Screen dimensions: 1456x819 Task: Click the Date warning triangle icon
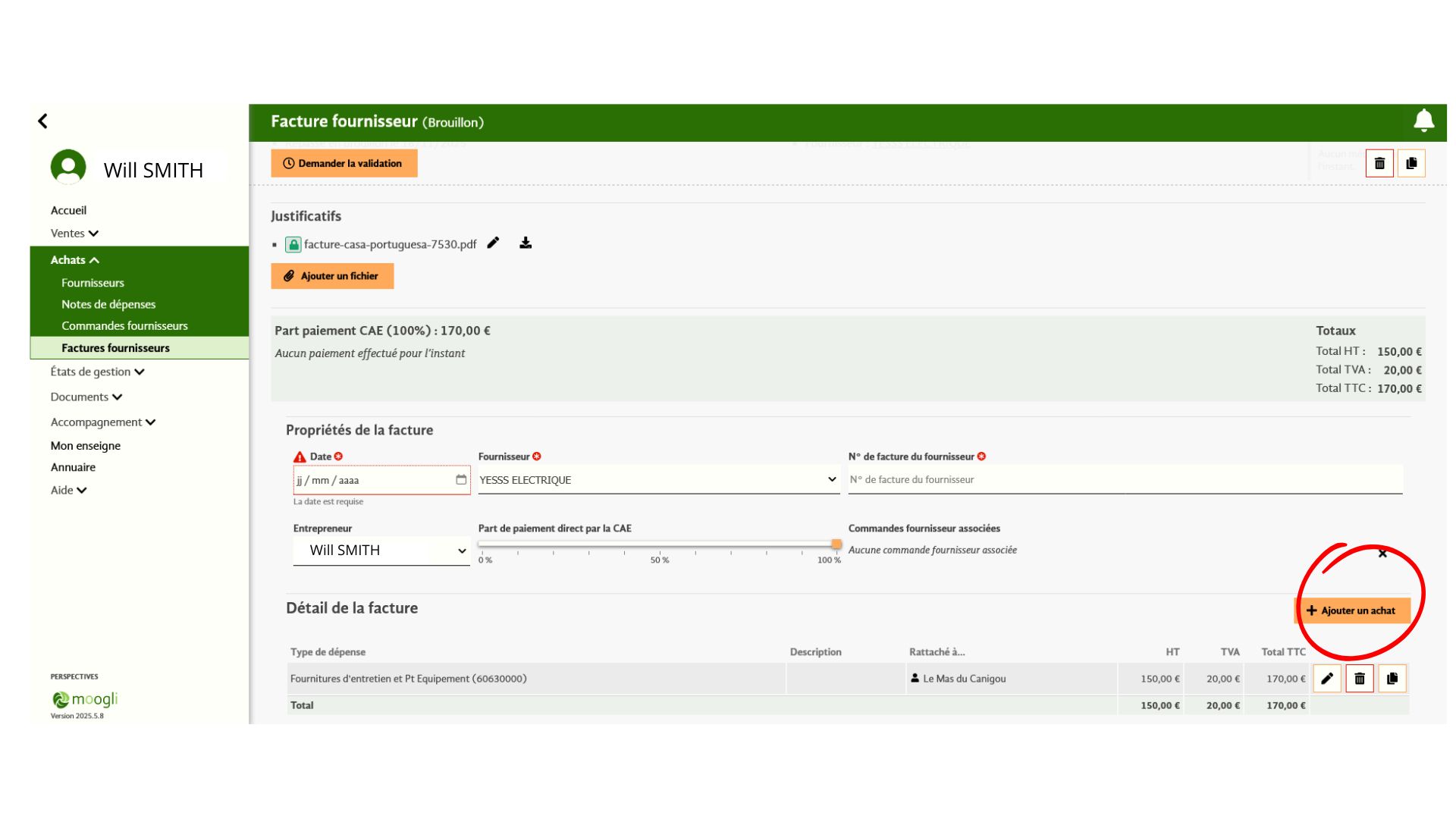tap(300, 457)
